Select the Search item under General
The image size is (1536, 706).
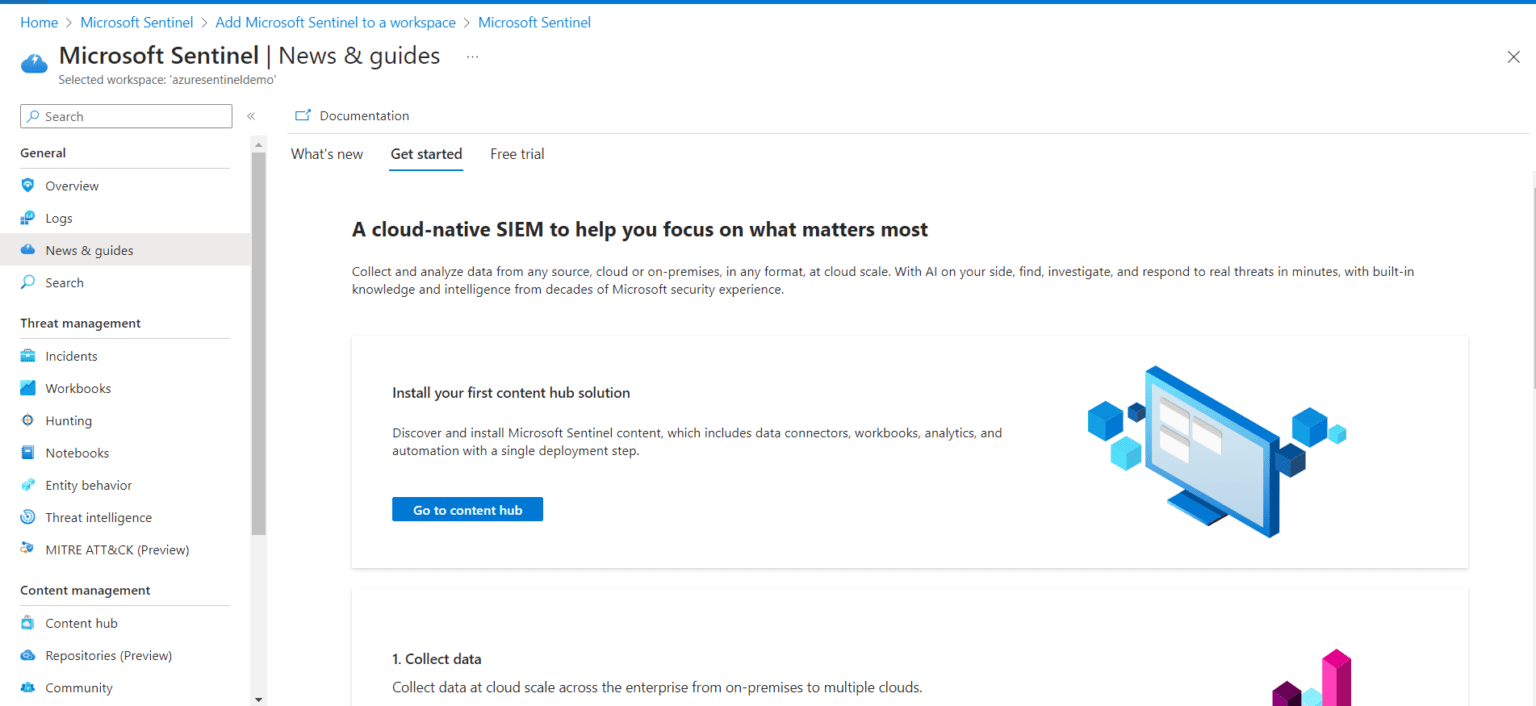(62, 282)
